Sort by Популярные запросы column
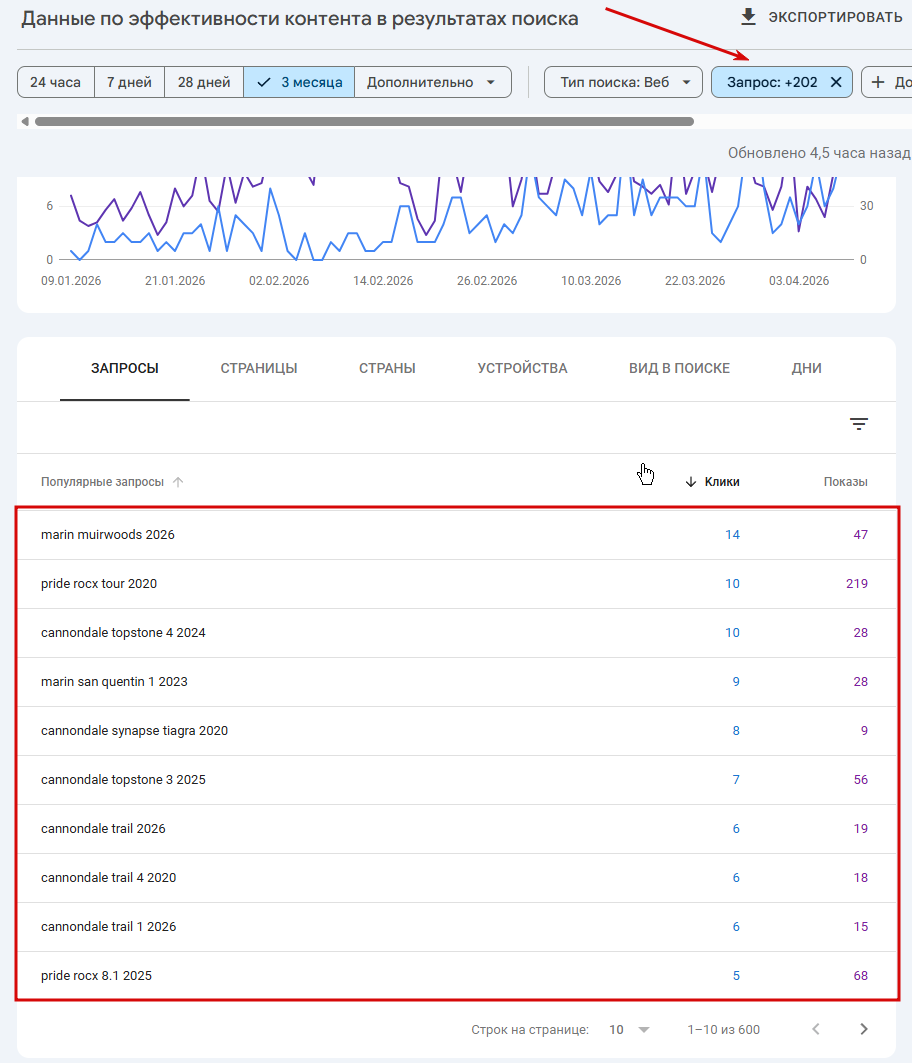The height and width of the screenshot is (1063, 912). click(x=102, y=482)
